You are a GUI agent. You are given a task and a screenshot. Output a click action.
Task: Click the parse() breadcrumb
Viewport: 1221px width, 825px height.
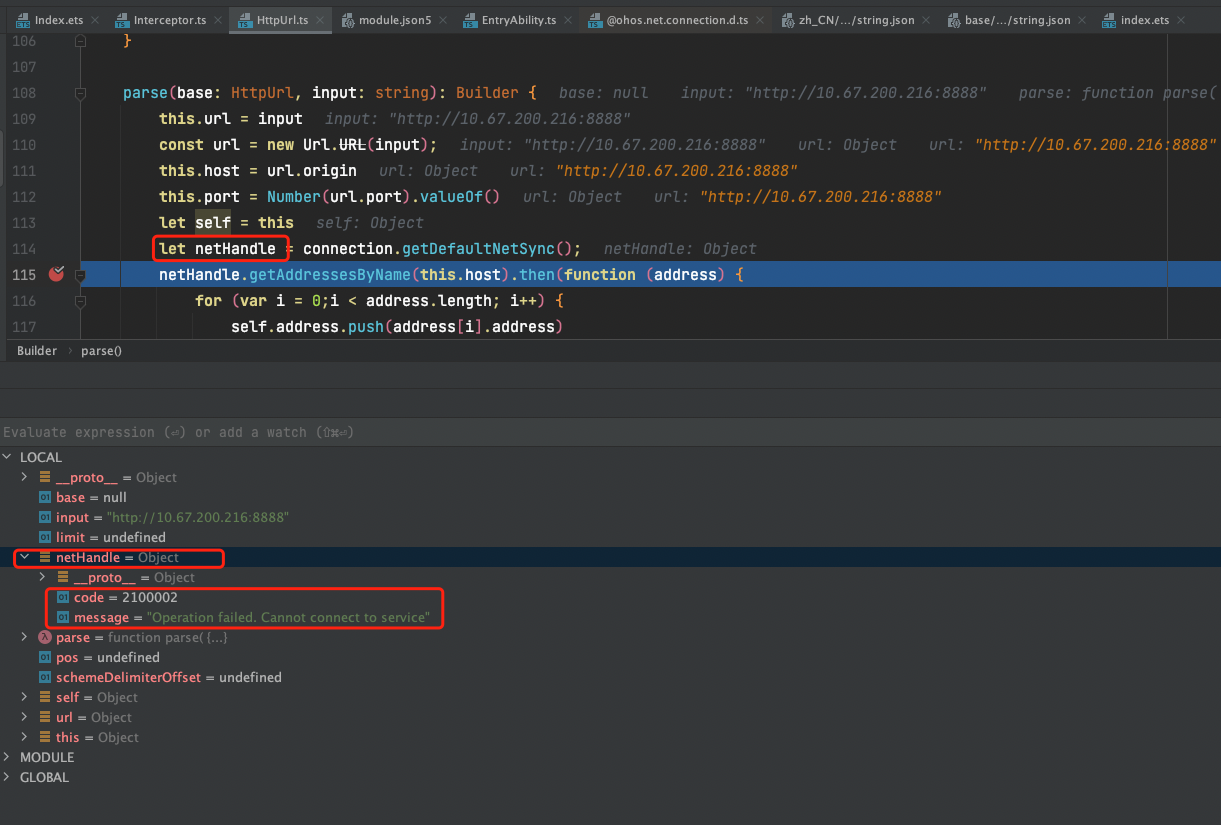[101, 351]
